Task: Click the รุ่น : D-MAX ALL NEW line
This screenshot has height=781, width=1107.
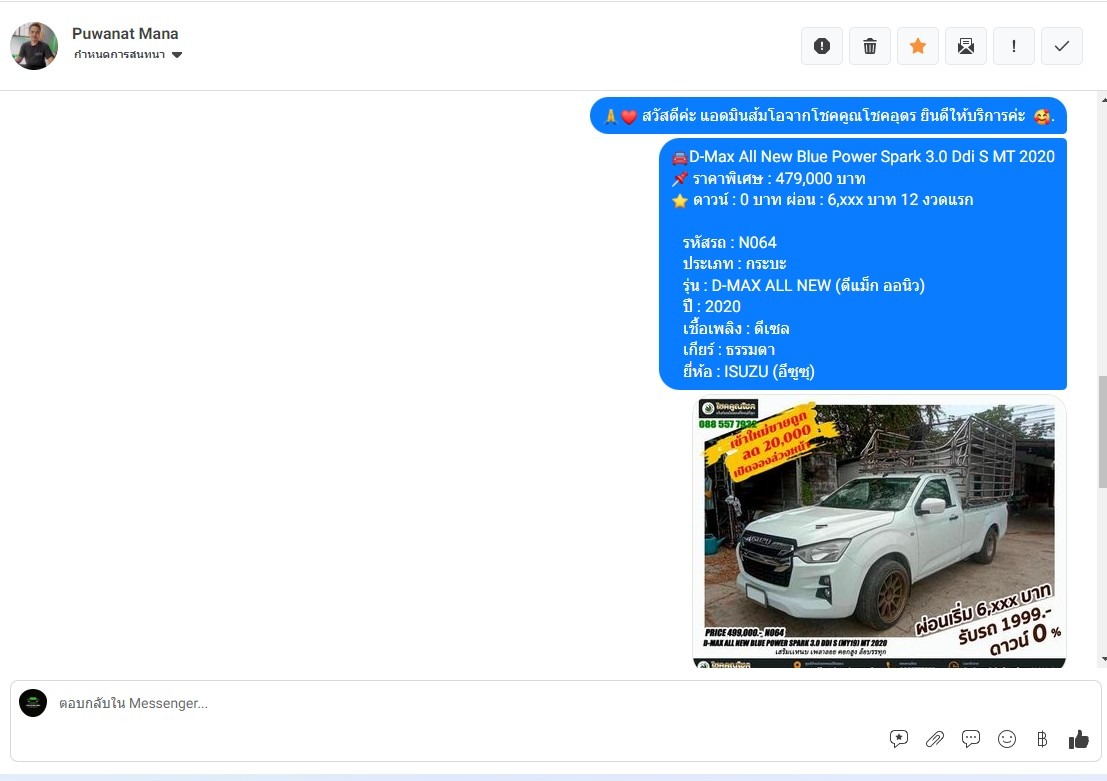Action: pyautogui.click(x=803, y=285)
